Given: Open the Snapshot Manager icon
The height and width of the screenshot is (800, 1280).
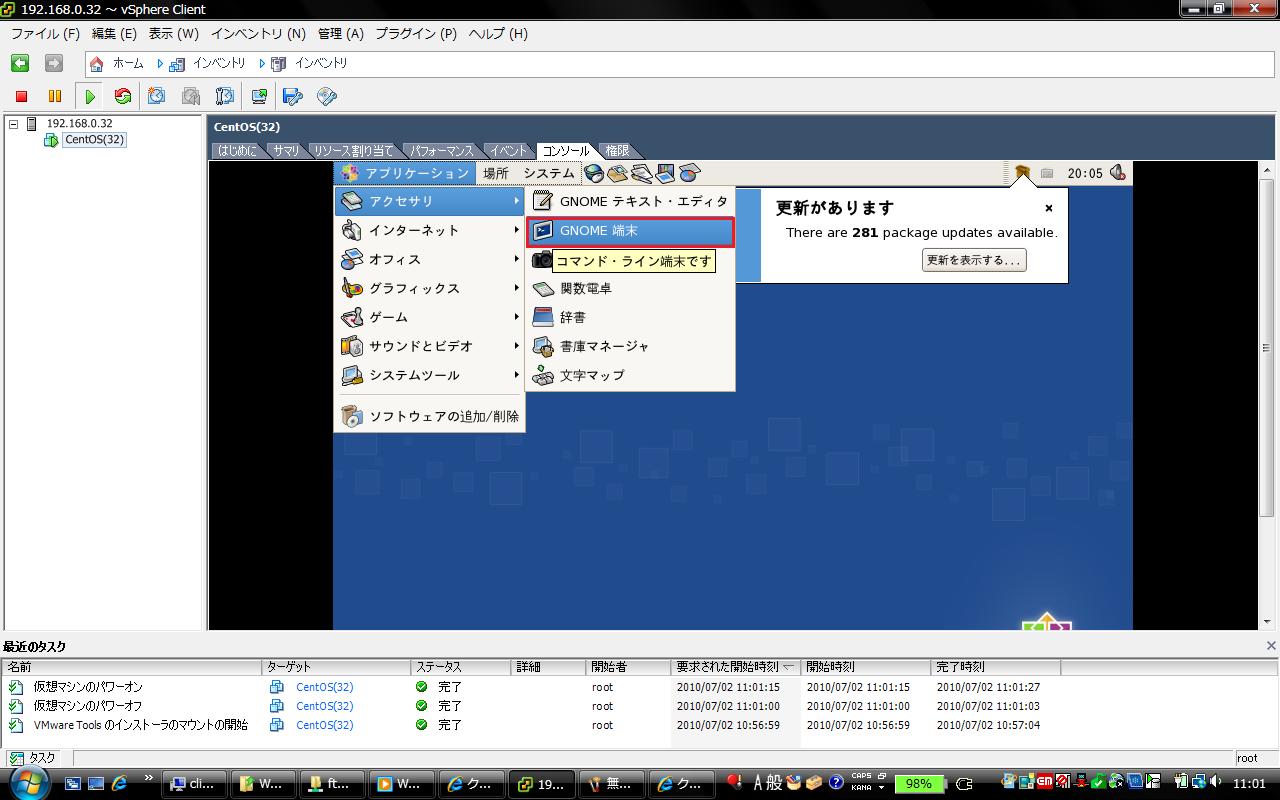Looking at the screenshot, I should tap(225, 96).
